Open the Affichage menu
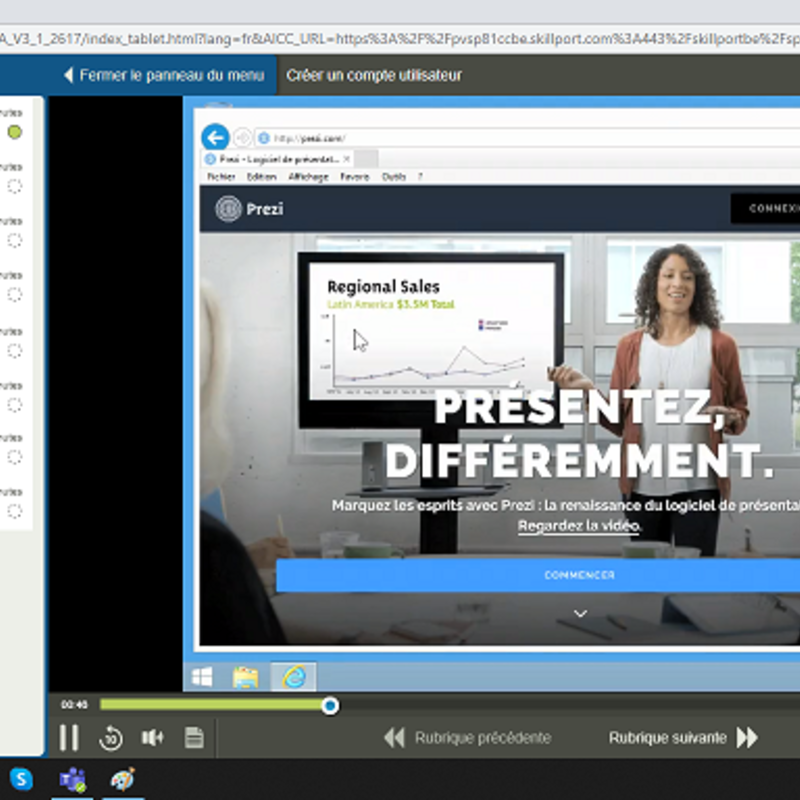Screen dimensions: 800x800 [308, 177]
